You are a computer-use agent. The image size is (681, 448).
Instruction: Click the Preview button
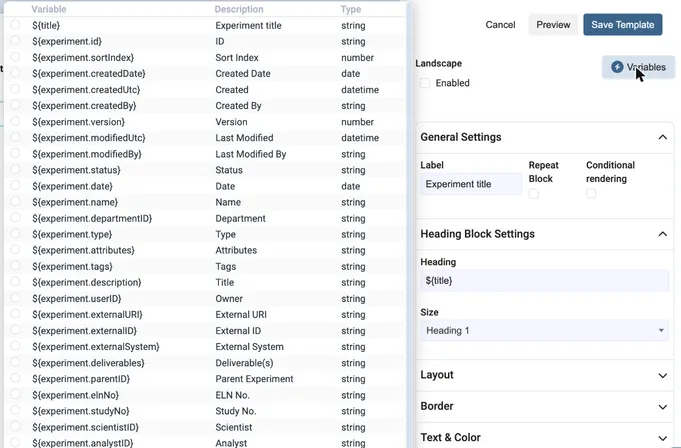tap(553, 25)
